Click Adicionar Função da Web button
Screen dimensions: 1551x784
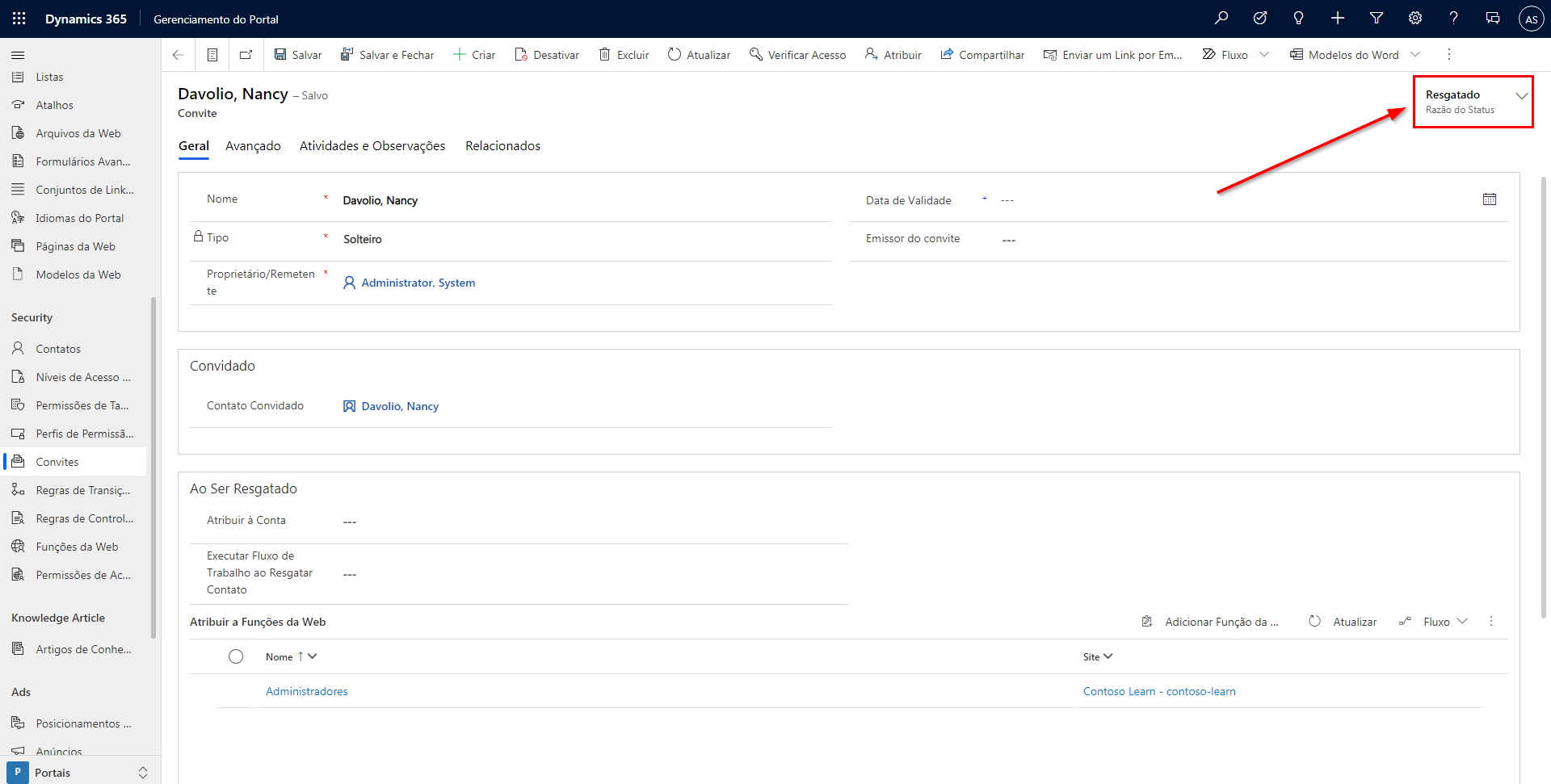(x=1209, y=622)
